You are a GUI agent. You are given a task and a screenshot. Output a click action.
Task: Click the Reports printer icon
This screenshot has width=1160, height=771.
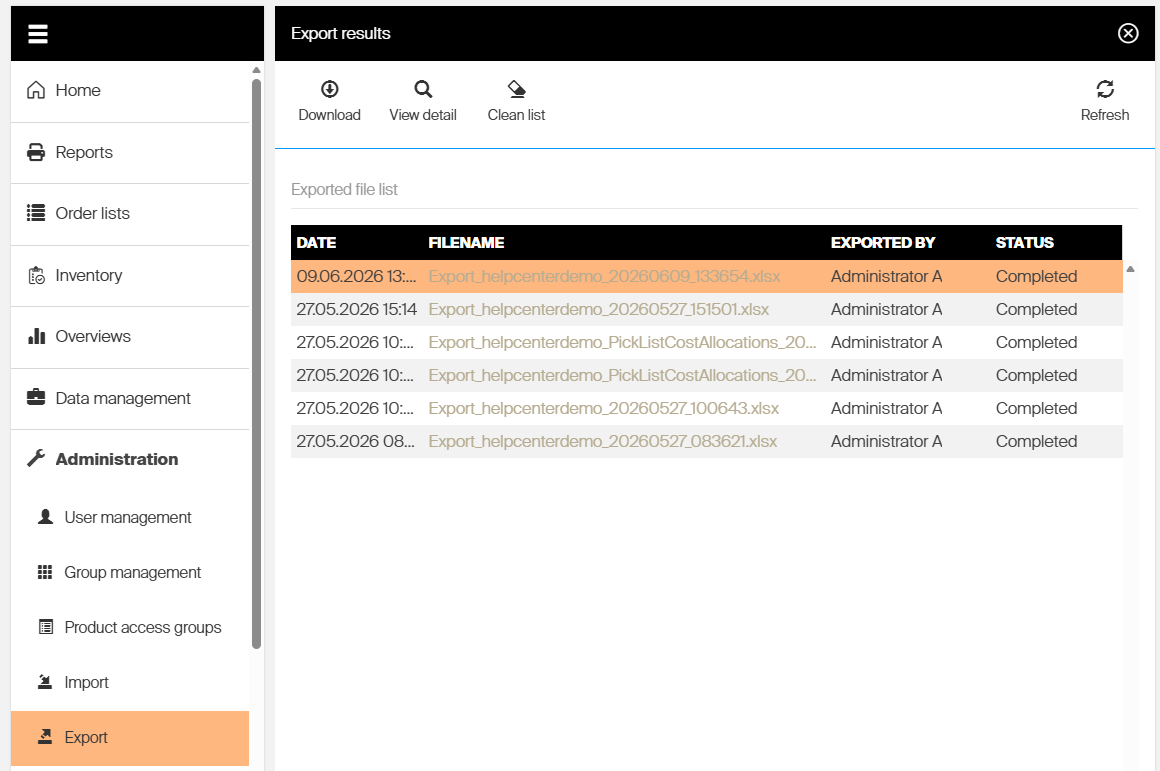tap(36, 152)
